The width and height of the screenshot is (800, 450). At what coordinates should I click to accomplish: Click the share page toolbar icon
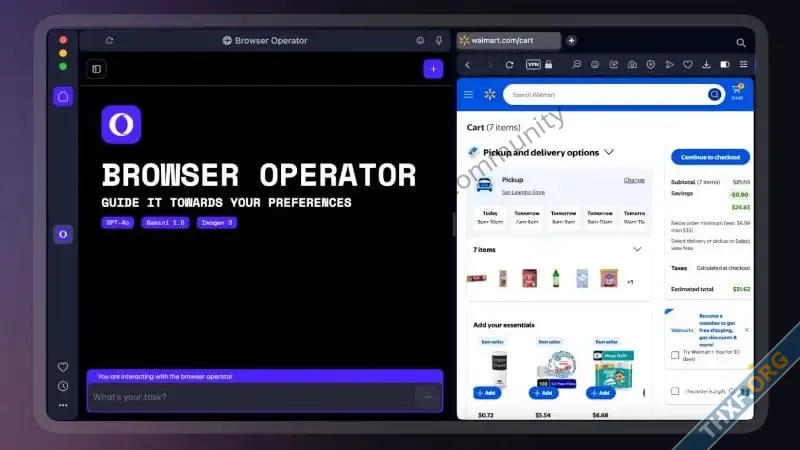tap(613, 65)
